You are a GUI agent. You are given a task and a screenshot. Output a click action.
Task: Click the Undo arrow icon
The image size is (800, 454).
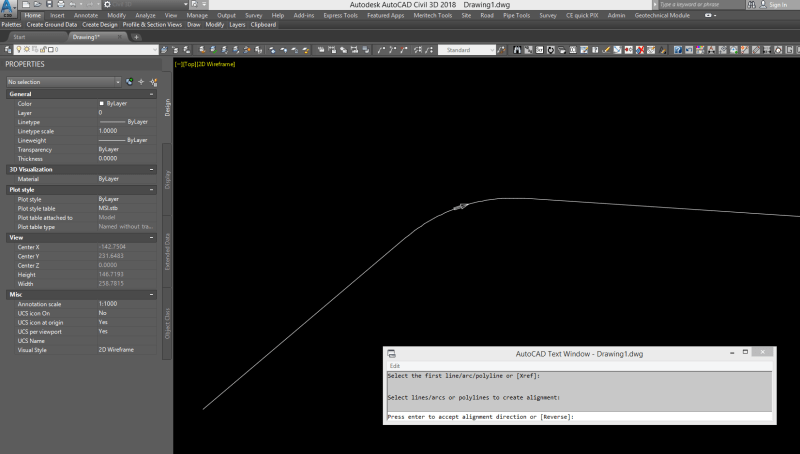pos(72,5)
